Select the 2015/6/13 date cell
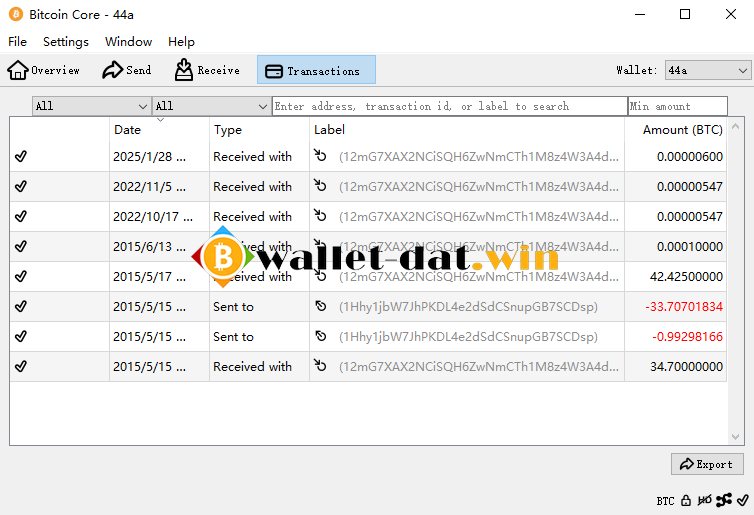The width and height of the screenshot is (754, 515). (x=159, y=246)
